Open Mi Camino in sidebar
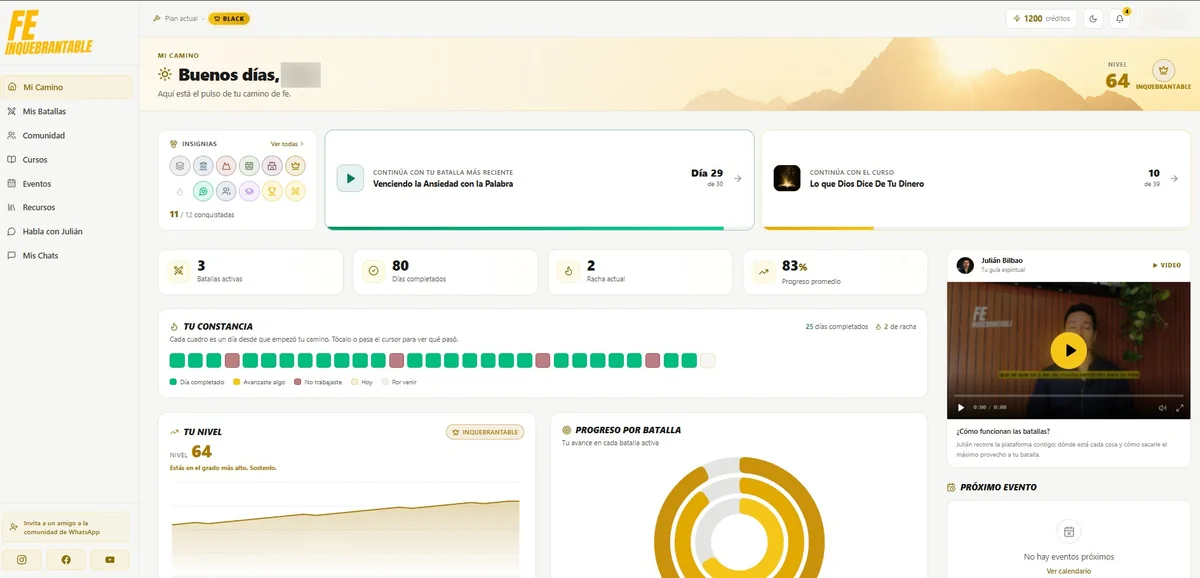Viewport: 1200px width, 578px height. coord(68,87)
